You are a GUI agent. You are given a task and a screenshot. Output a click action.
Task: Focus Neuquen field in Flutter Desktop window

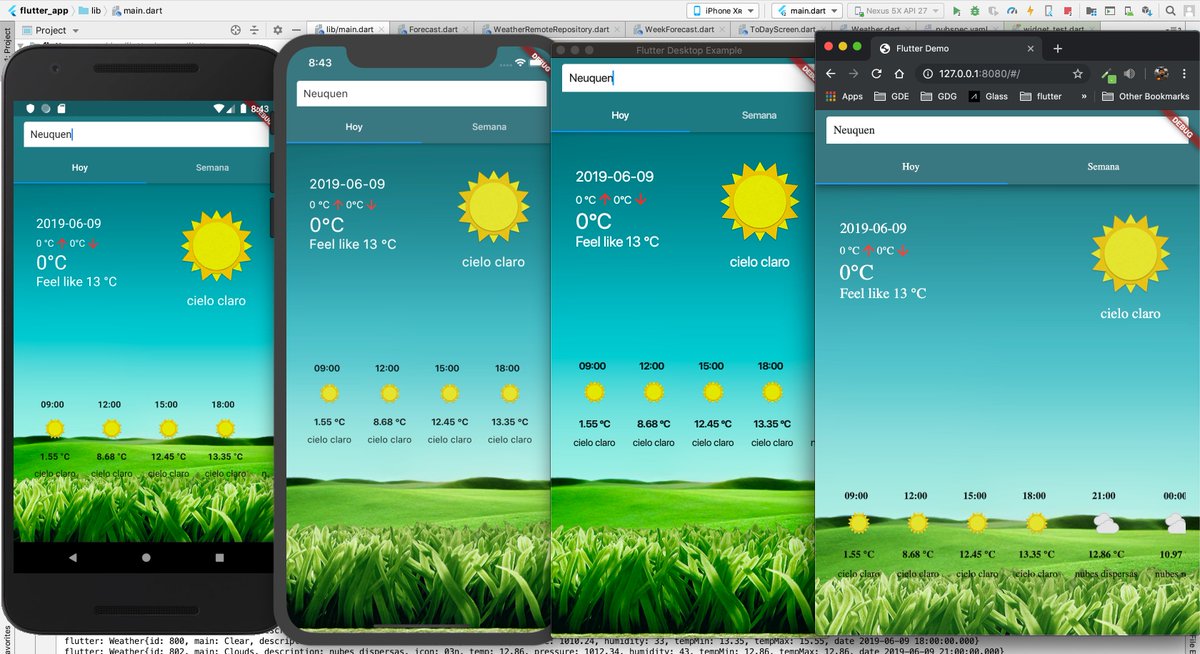688,77
